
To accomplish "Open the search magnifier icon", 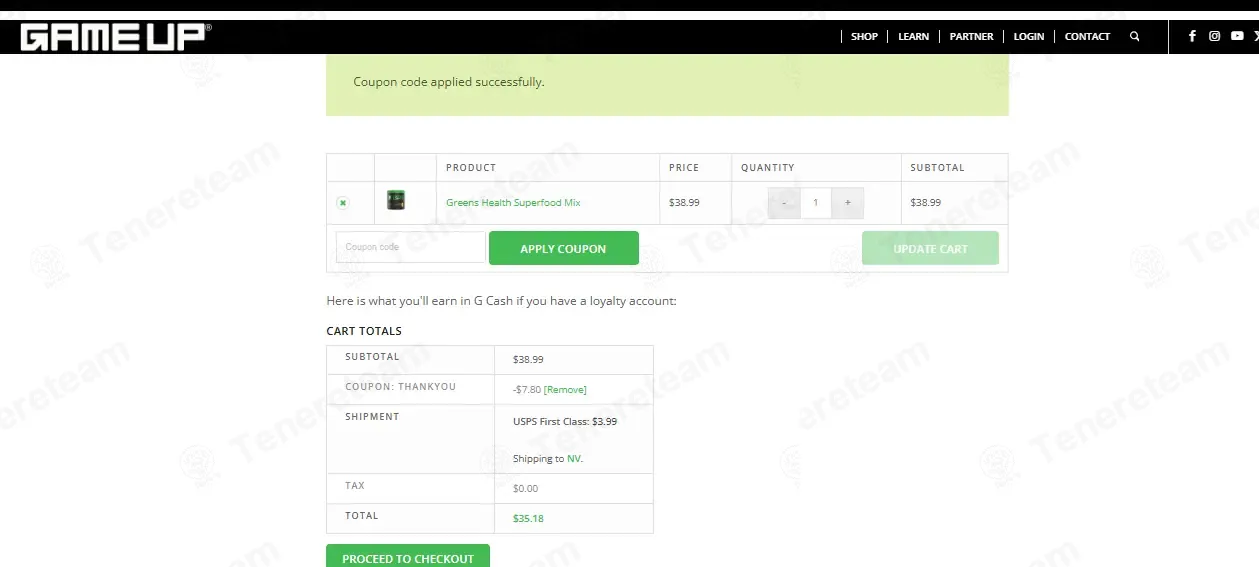I will [1134, 36].
